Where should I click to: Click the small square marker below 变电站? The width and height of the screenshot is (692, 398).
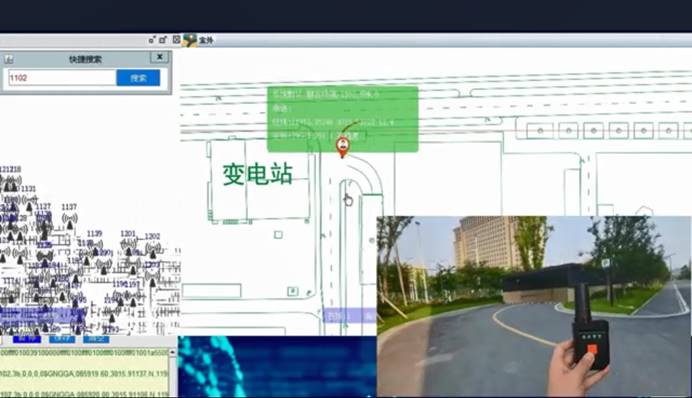pos(278,235)
